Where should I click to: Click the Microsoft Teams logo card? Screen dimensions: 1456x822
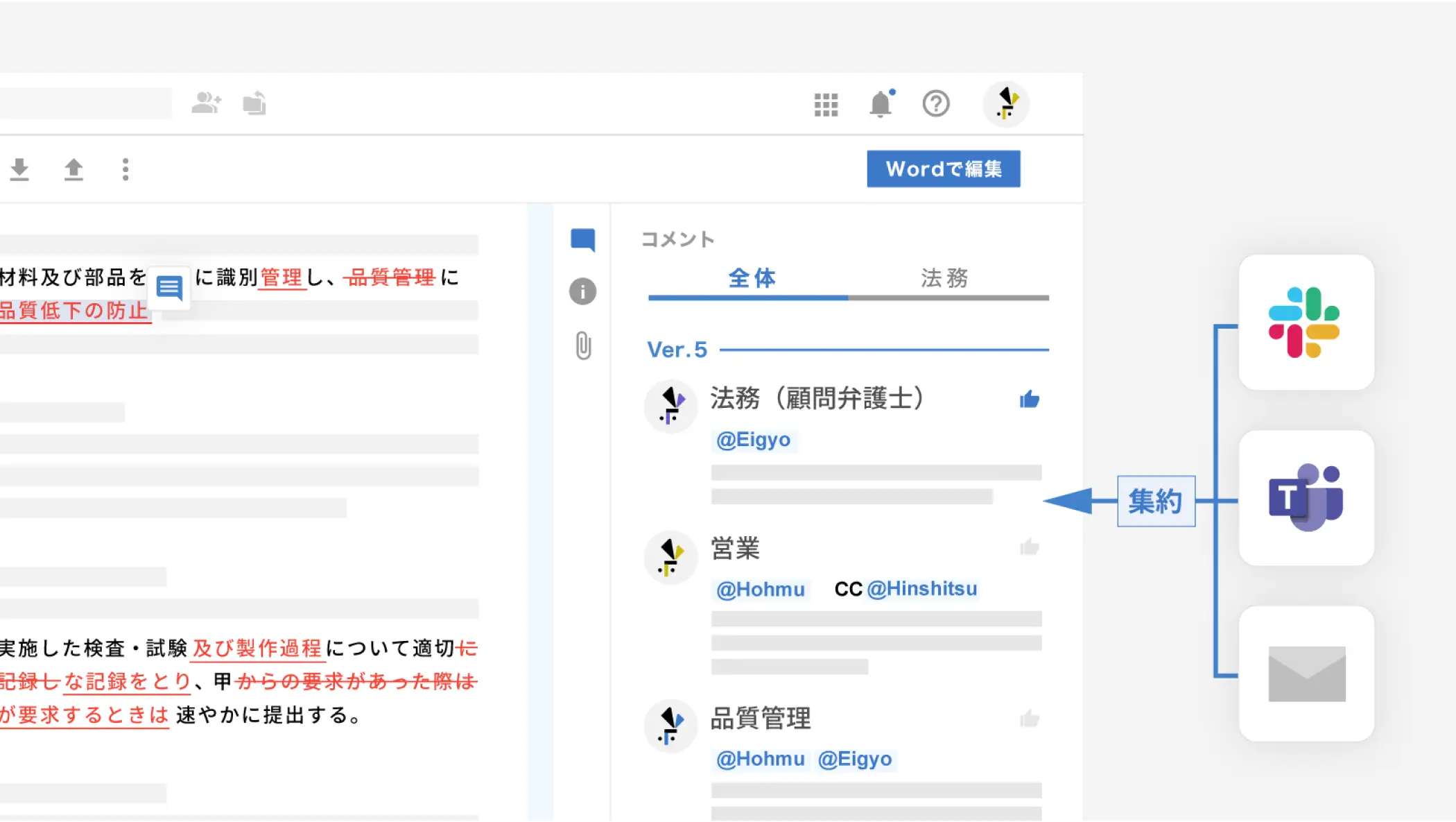click(x=1306, y=497)
